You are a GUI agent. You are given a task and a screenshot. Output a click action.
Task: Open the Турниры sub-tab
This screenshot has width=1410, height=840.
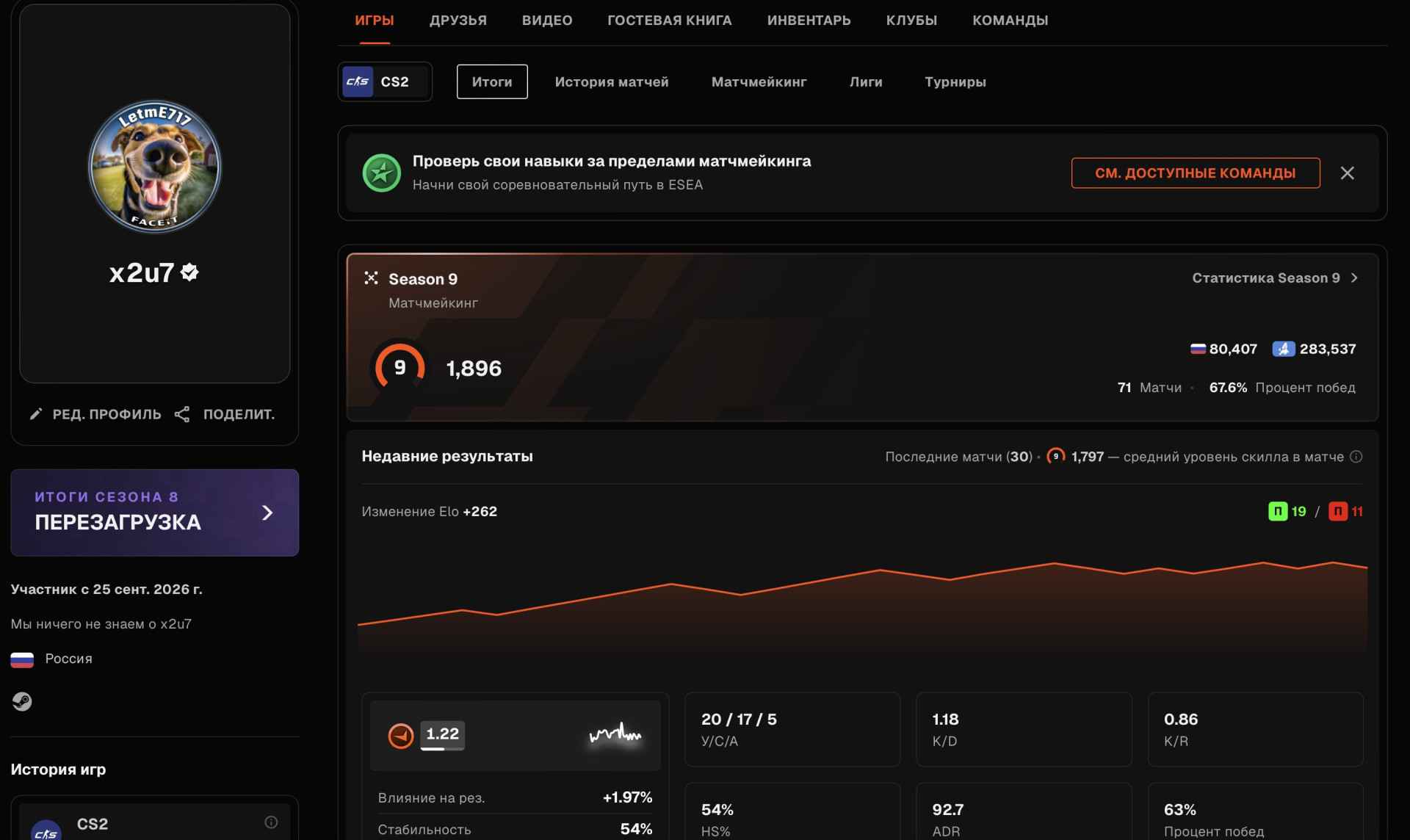(x=955, y=82)
